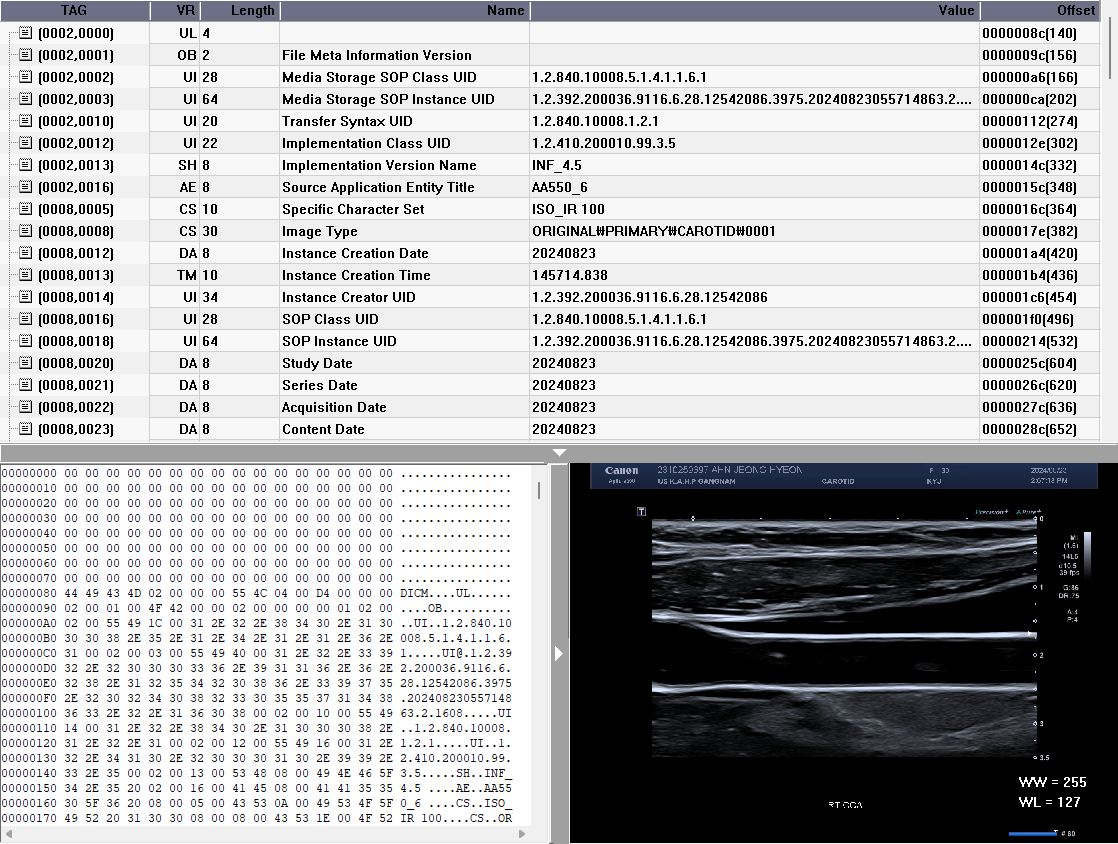Viewport: 1118px width, 844px height.
Task: Select value INF_4.5
Action: [557, 165]
